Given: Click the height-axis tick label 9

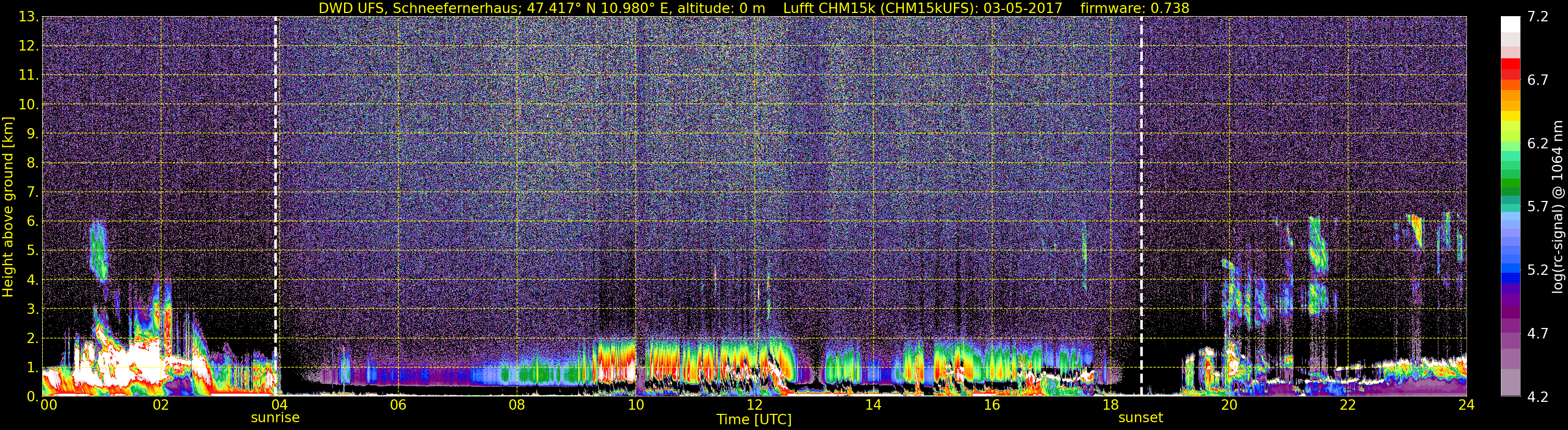Looking at the screenshot, I should click(33, 134).
